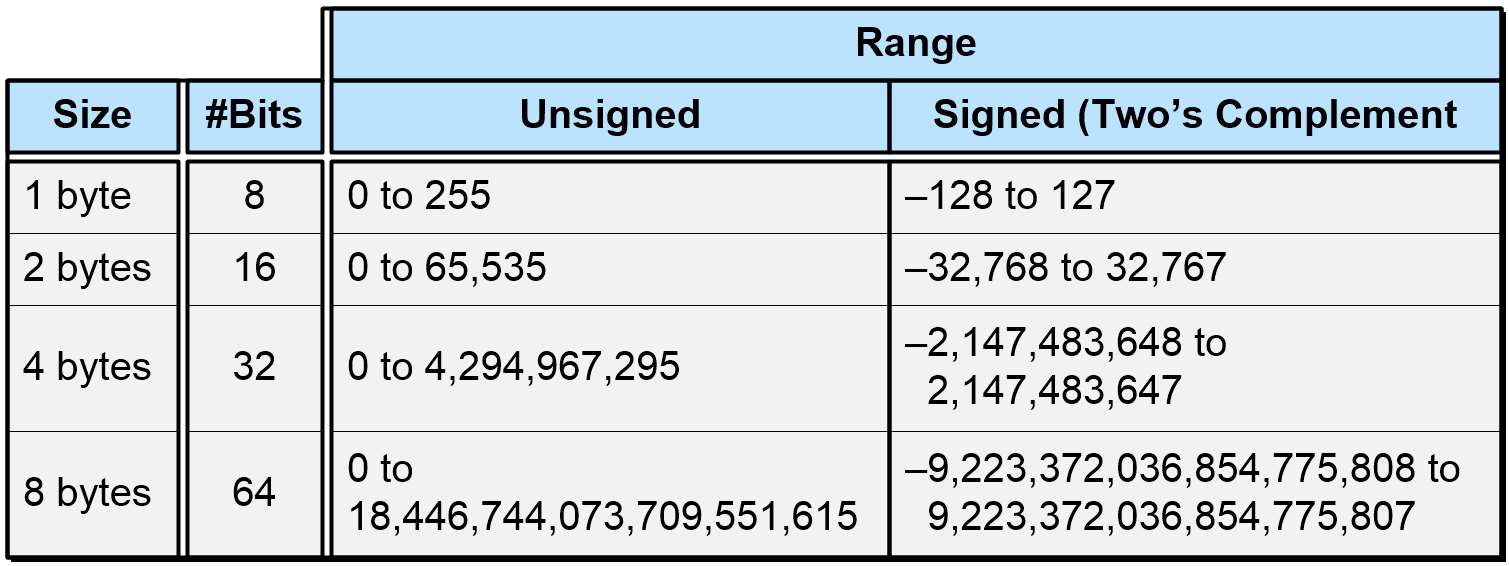The height and width of the screenshot is (566, 1509).
Task: Select the Size column header
Action: [x=92, y=115]
